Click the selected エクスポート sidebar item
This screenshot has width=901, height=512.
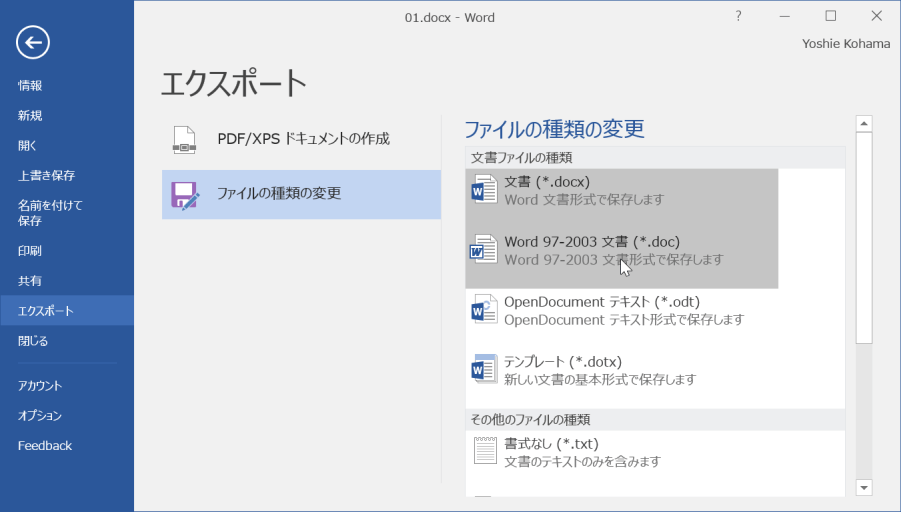[67, 311]
